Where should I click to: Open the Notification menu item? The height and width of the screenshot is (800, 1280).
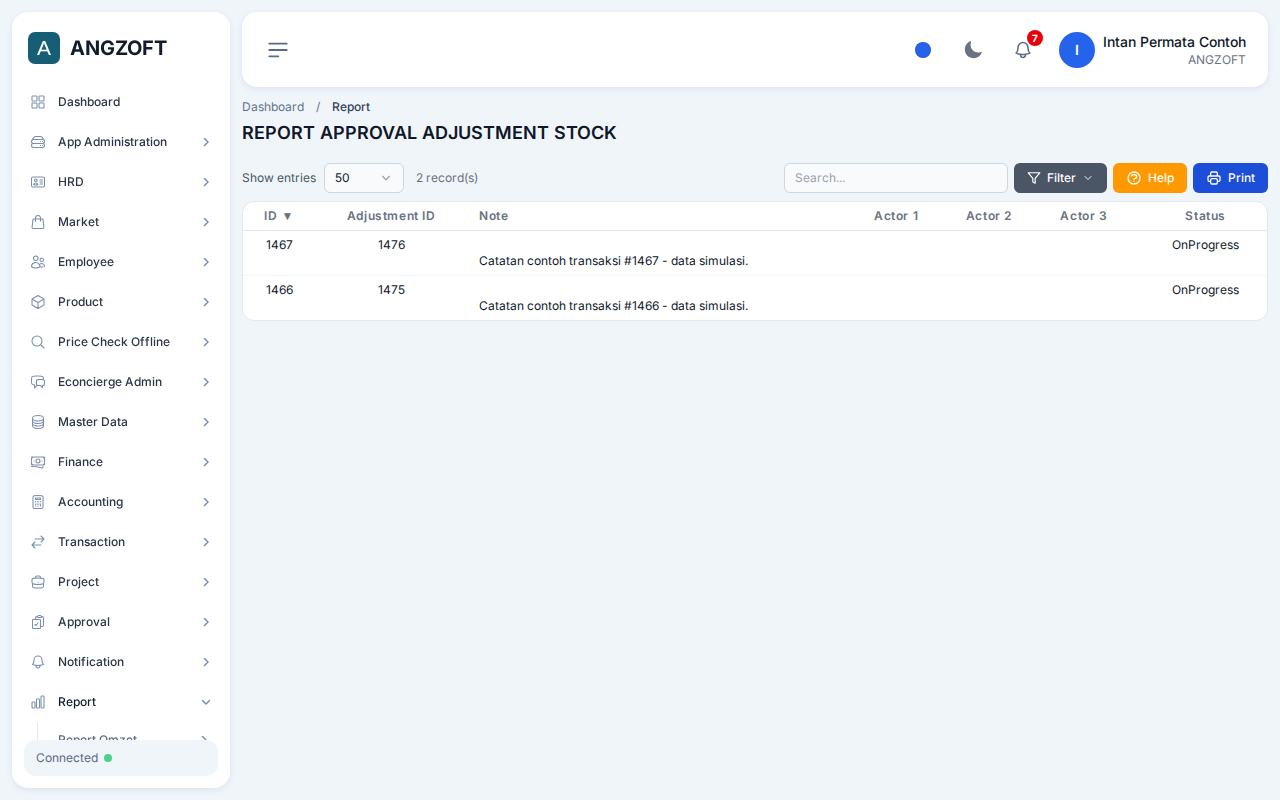(x=121, y=662)
